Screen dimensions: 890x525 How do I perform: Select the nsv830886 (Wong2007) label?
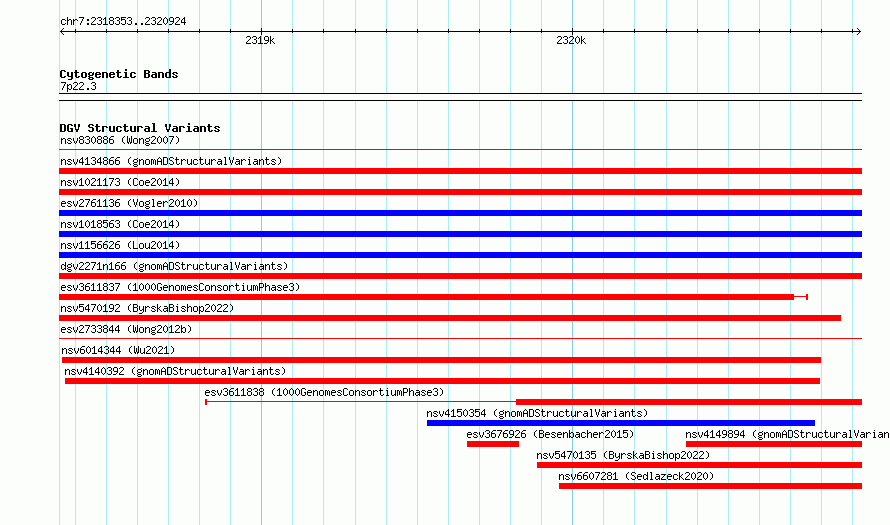tap(120, 140)
